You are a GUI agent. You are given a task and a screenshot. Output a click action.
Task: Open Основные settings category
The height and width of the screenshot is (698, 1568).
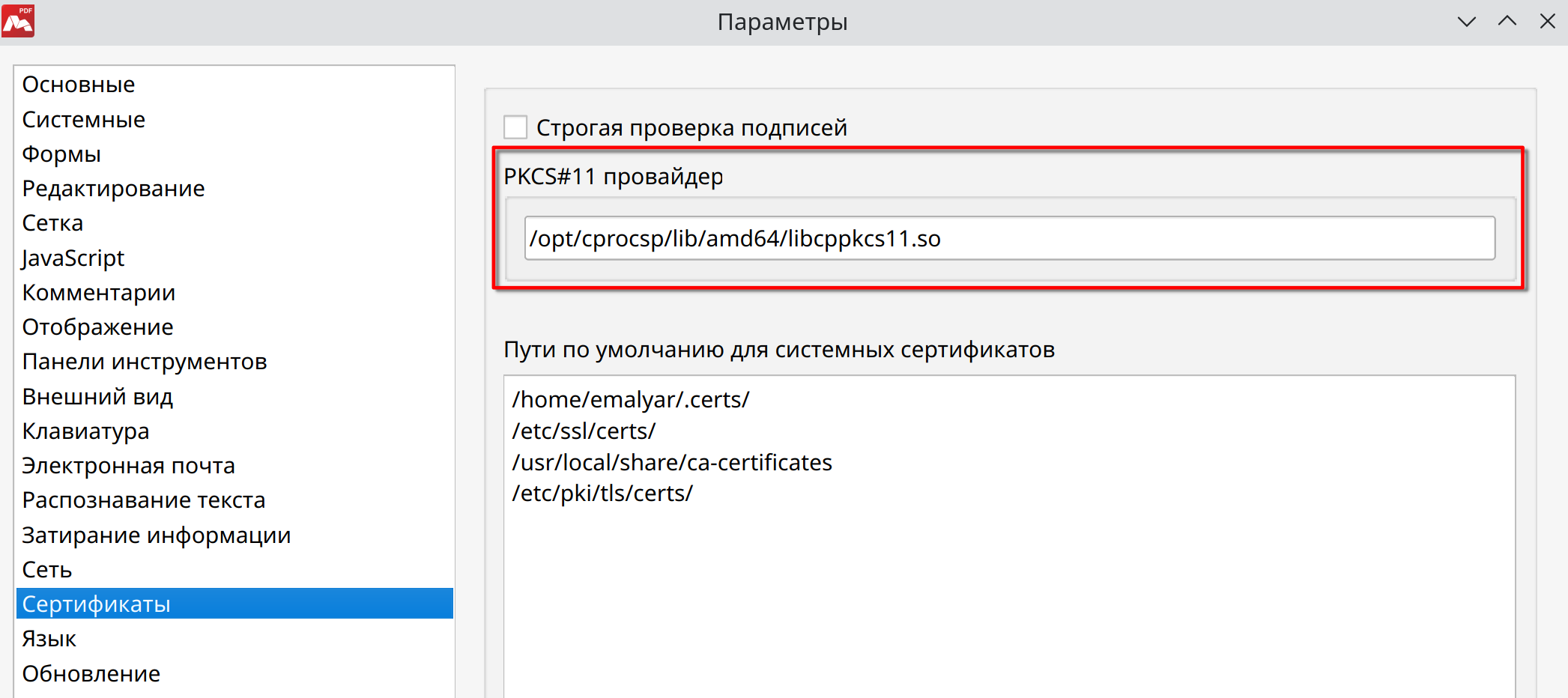click(x=234, y=85)
